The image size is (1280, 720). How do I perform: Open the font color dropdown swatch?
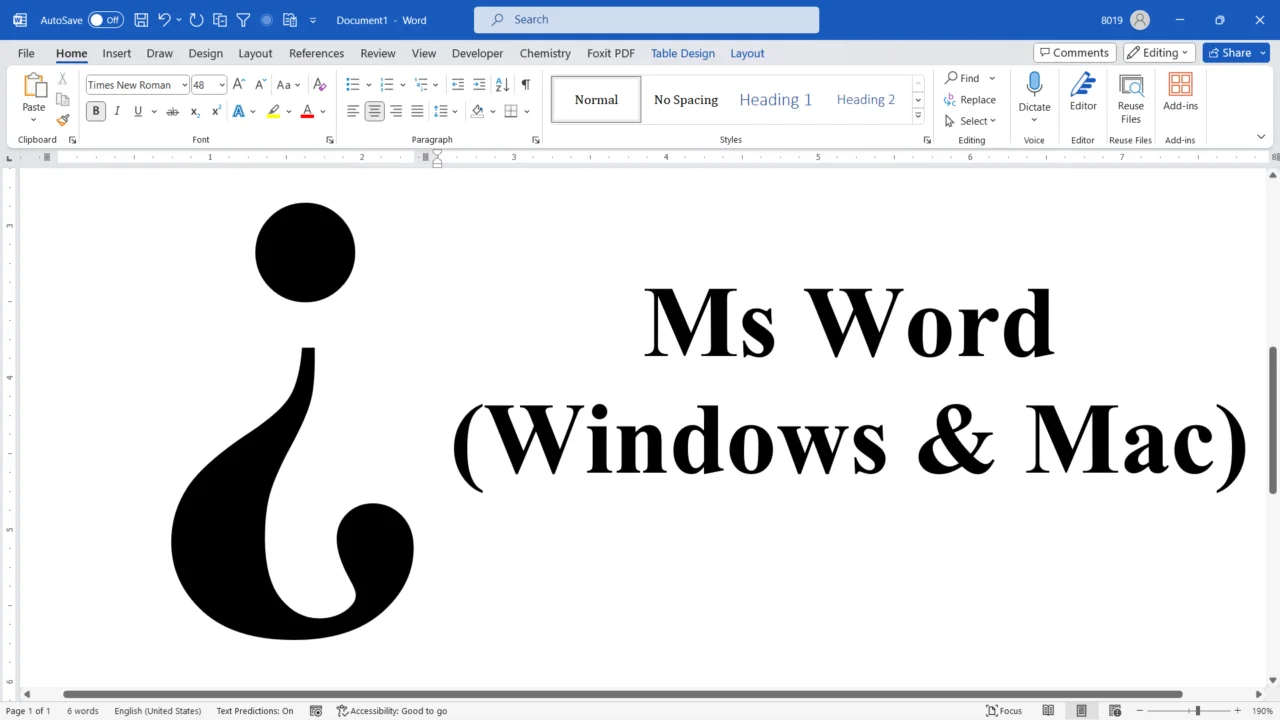point(321,111)
